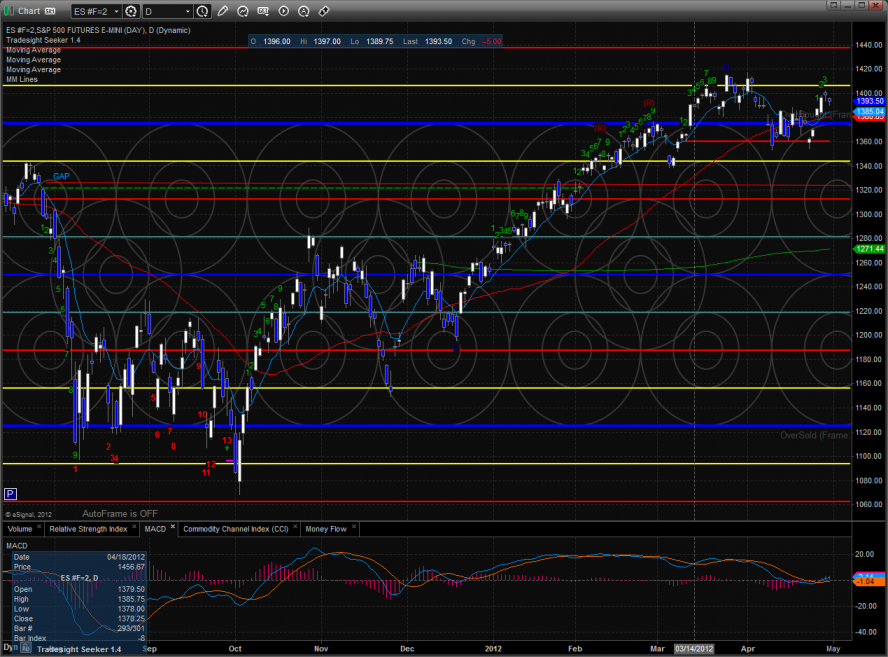Click the 1393.50 last price label
The width and height of the screenshot is (888, 657).
click(x=868, y=101)
